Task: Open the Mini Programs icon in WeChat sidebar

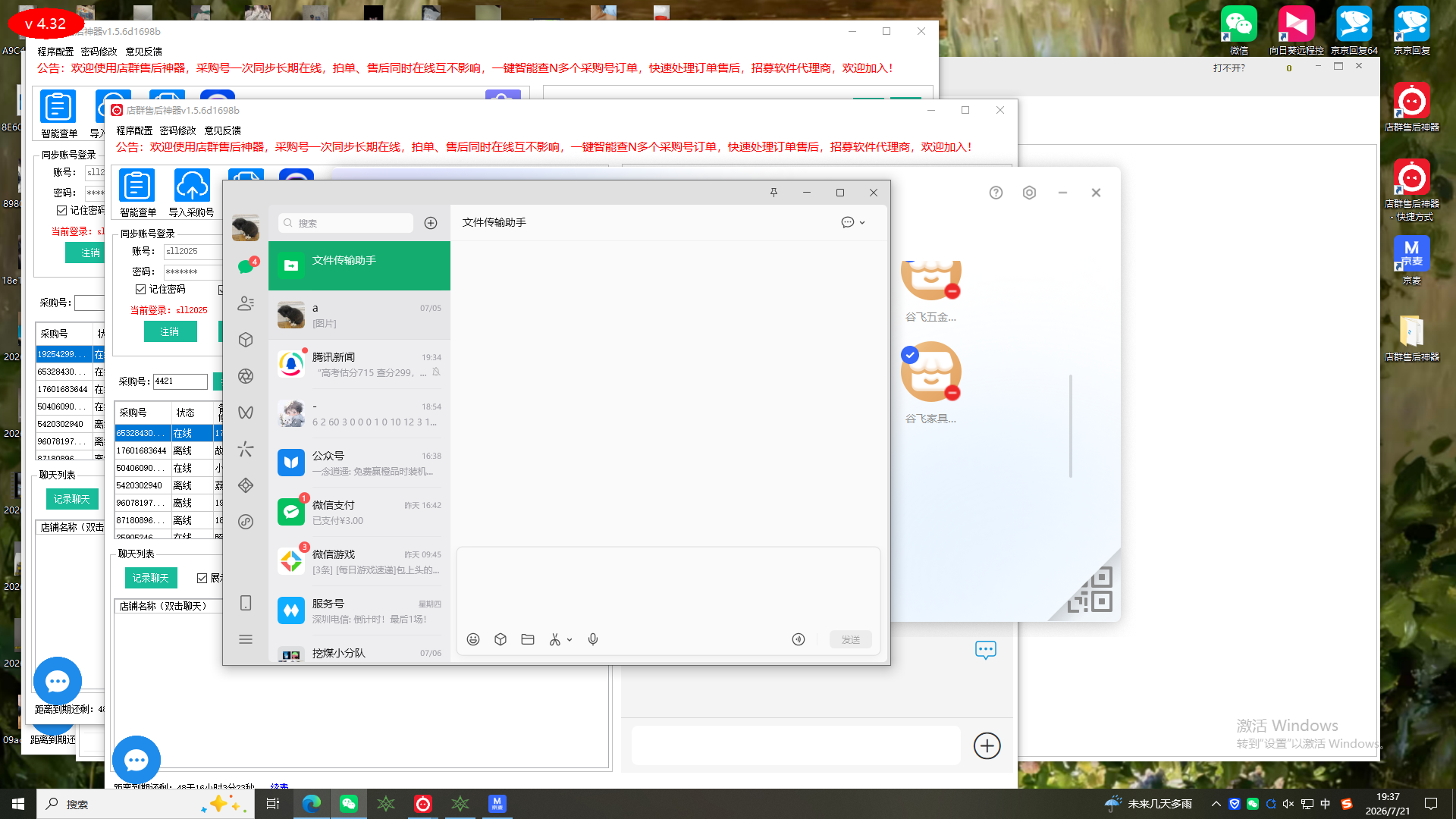Action: point(246,522)
